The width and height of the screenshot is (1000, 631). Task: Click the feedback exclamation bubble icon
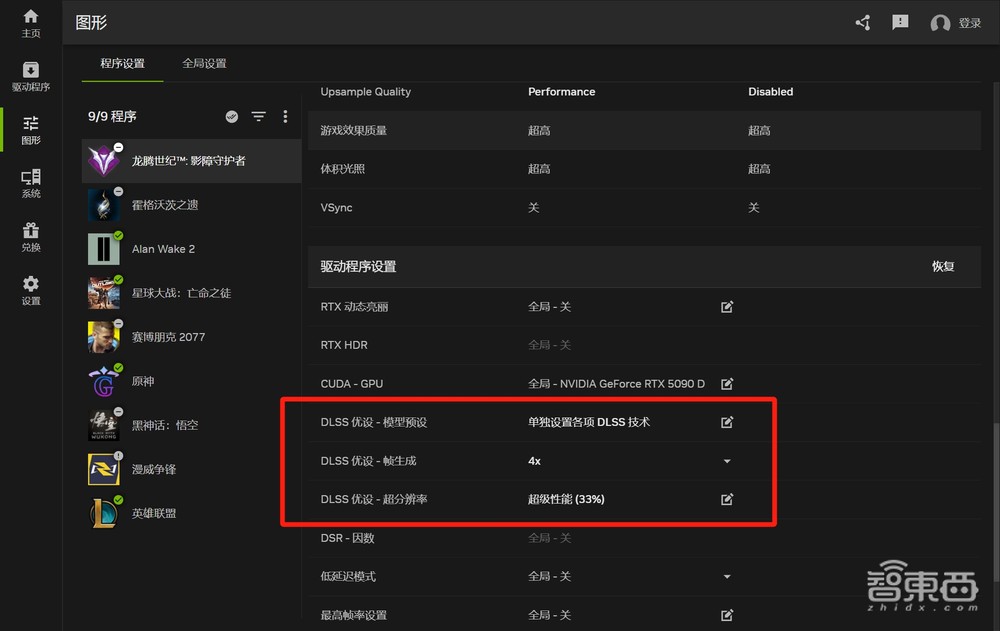pos(900,22)
